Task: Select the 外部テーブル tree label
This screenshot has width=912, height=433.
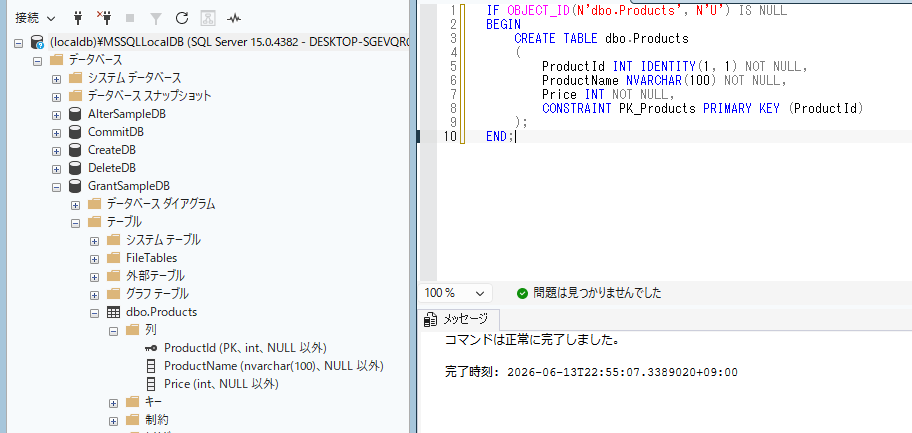Action: pyautogui.click(x=155, y=276)
